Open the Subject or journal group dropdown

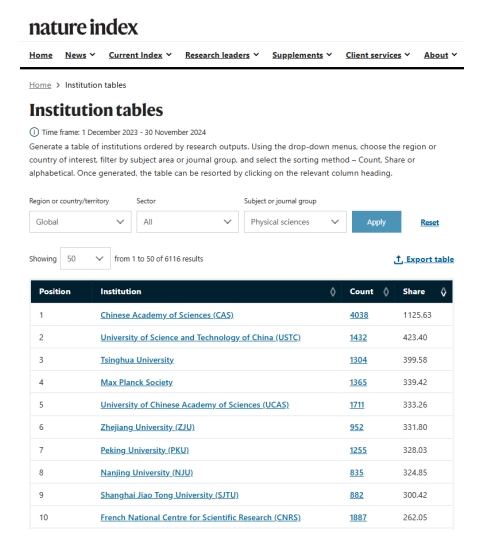click(x=295, y=222)
